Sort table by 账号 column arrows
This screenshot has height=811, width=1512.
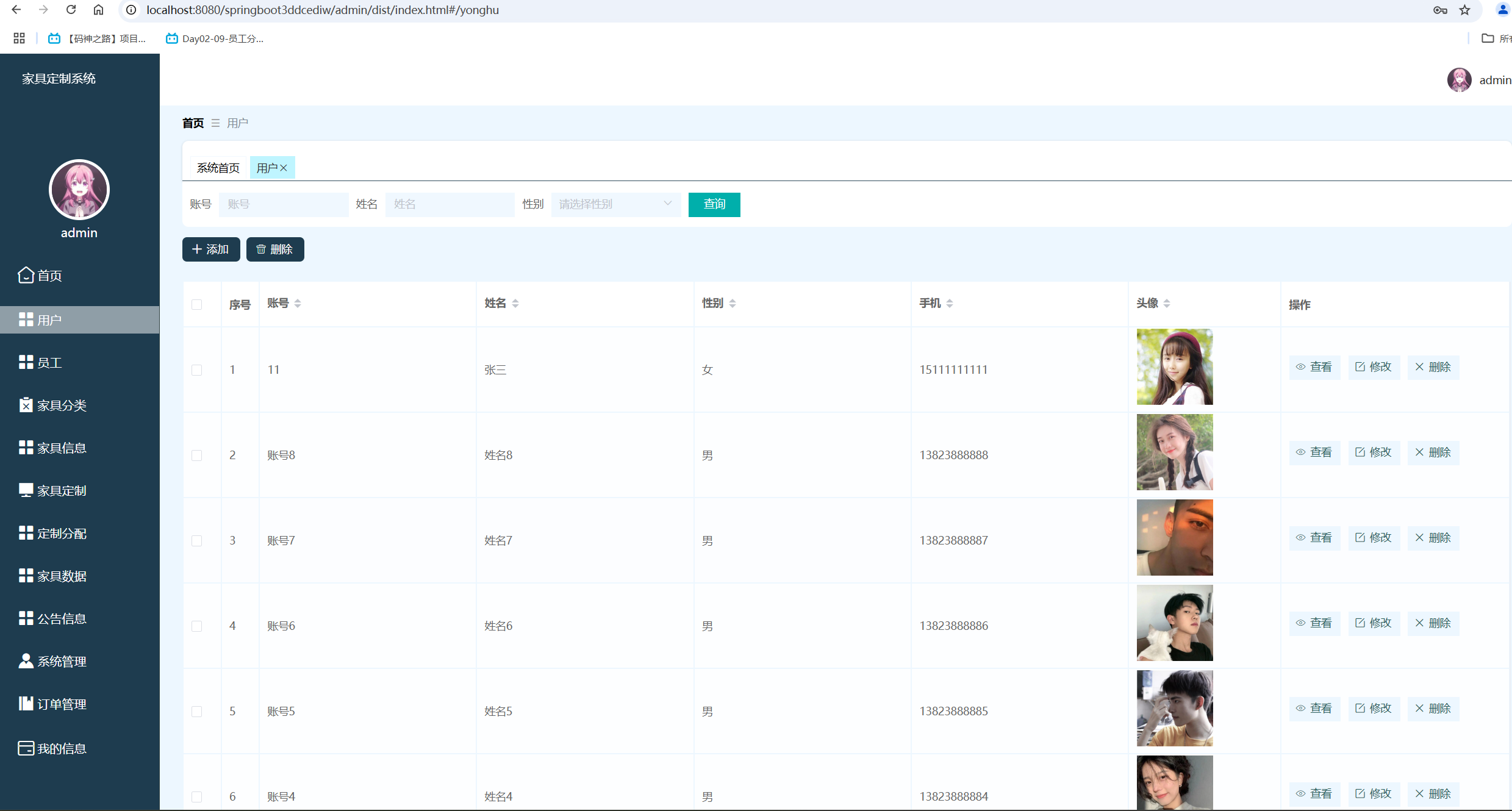click(298, 303)
